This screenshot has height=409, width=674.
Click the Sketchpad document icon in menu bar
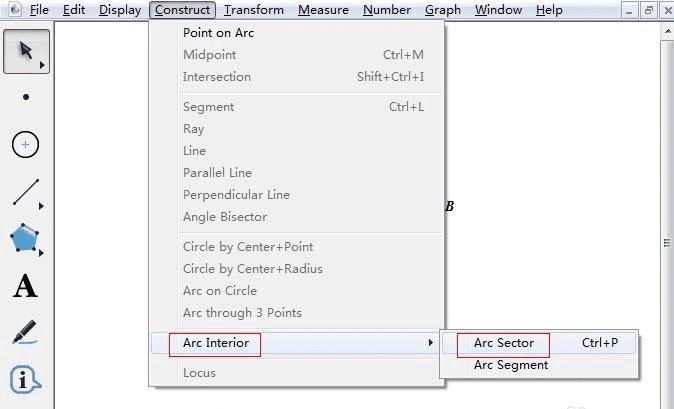pyautogui.click(x=10, y=10)
